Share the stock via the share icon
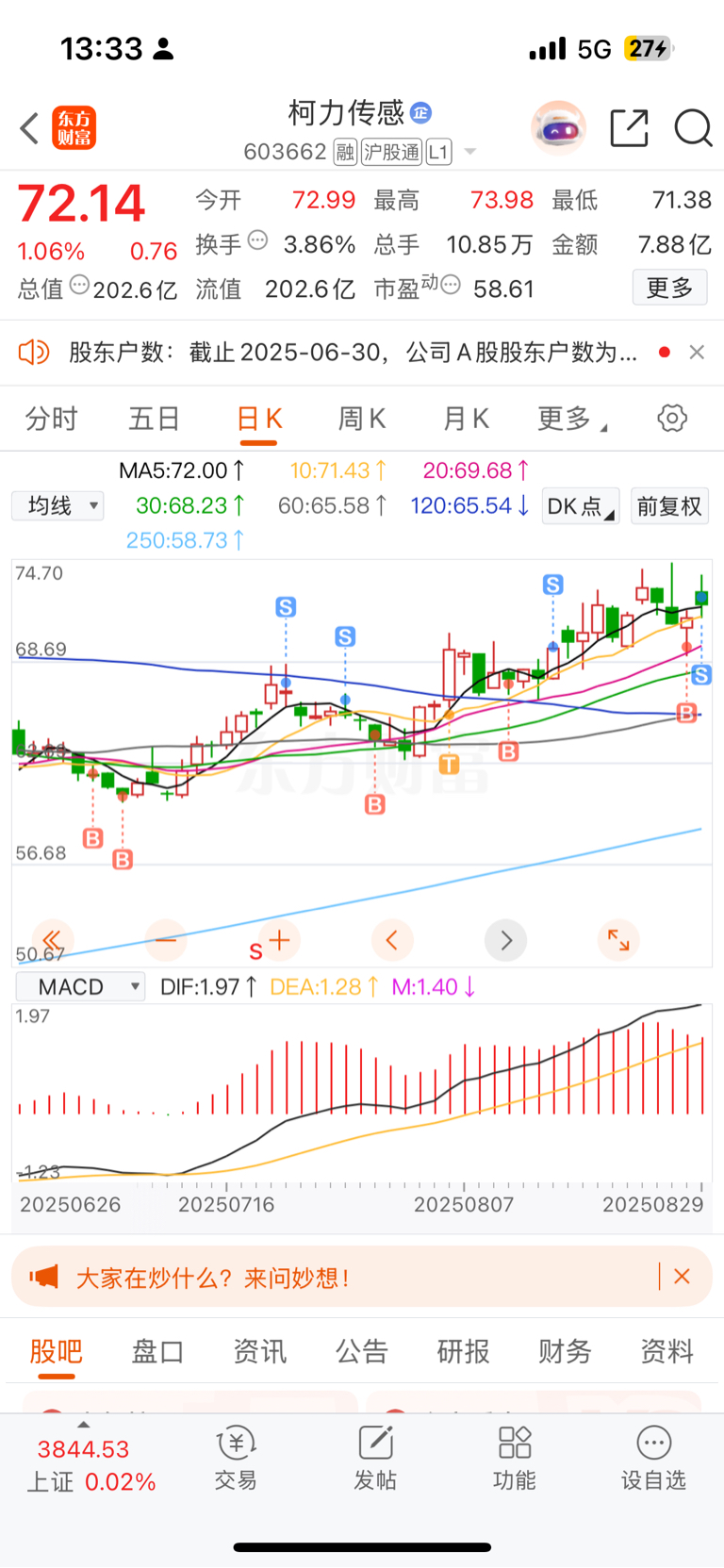This screenshot has width=724, height=1568. click(629, 128)
